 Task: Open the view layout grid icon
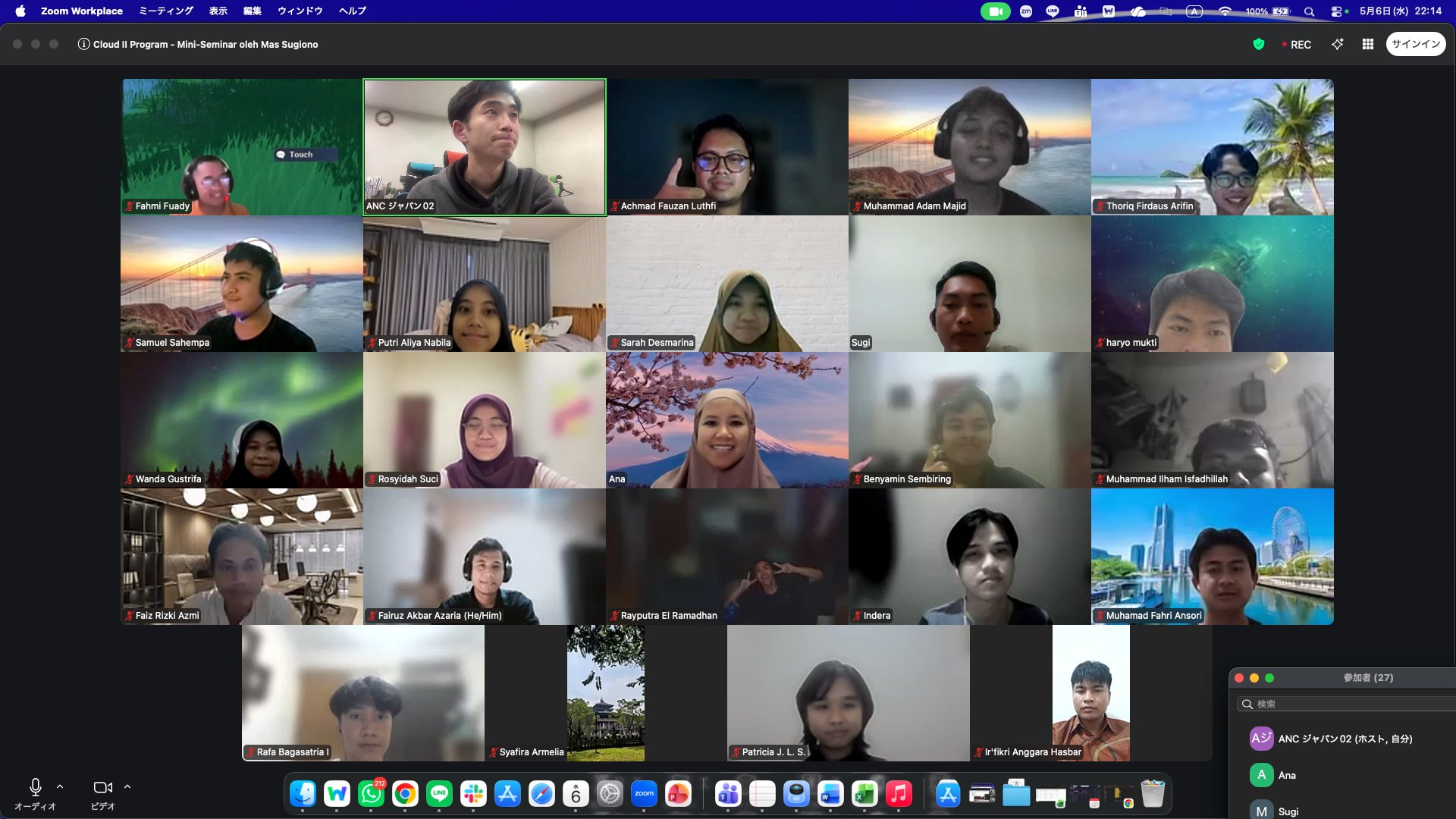[x=1368, y=44]
